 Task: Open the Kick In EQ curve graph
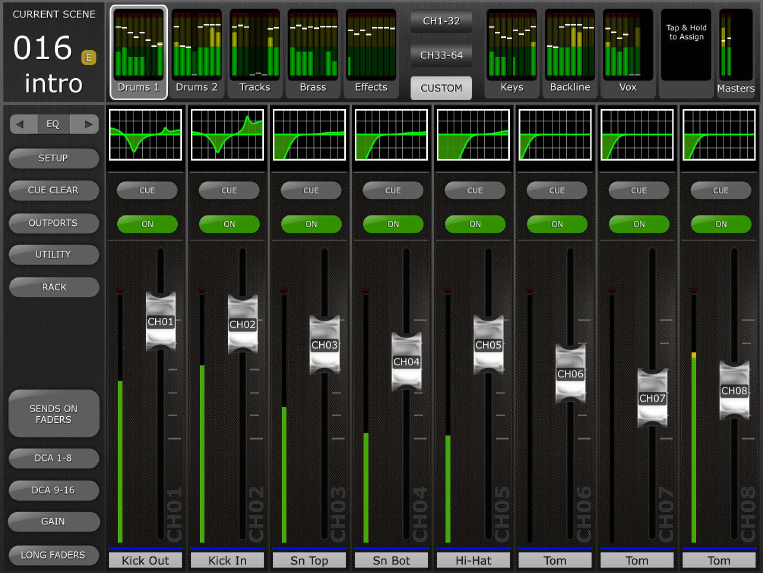click(227, 135)
